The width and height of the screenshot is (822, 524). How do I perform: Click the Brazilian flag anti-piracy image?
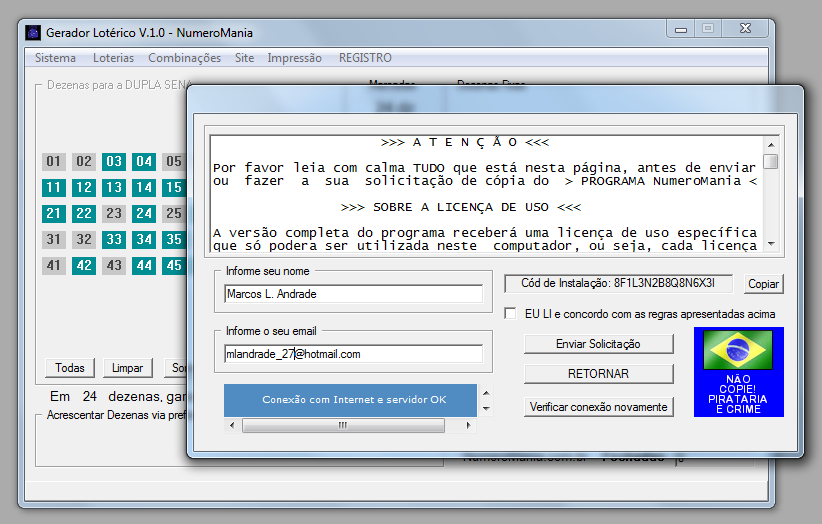tap(739, 372)
